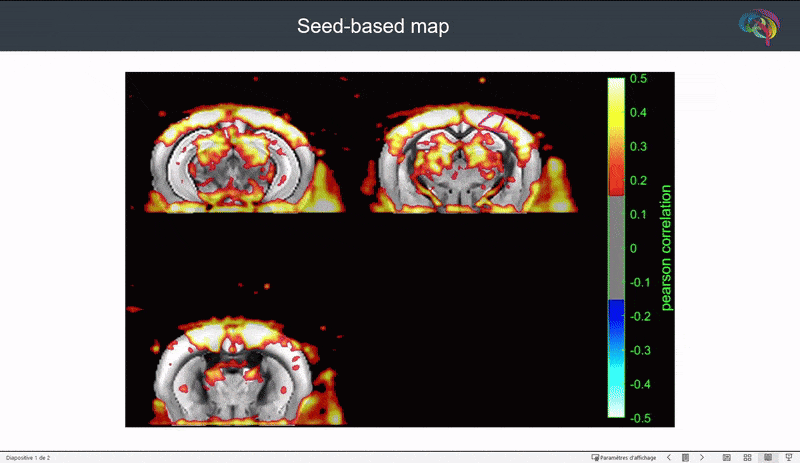Start slideshow from status bar icon
This screenshot has width=800, height=463.
tap(787, 457)
